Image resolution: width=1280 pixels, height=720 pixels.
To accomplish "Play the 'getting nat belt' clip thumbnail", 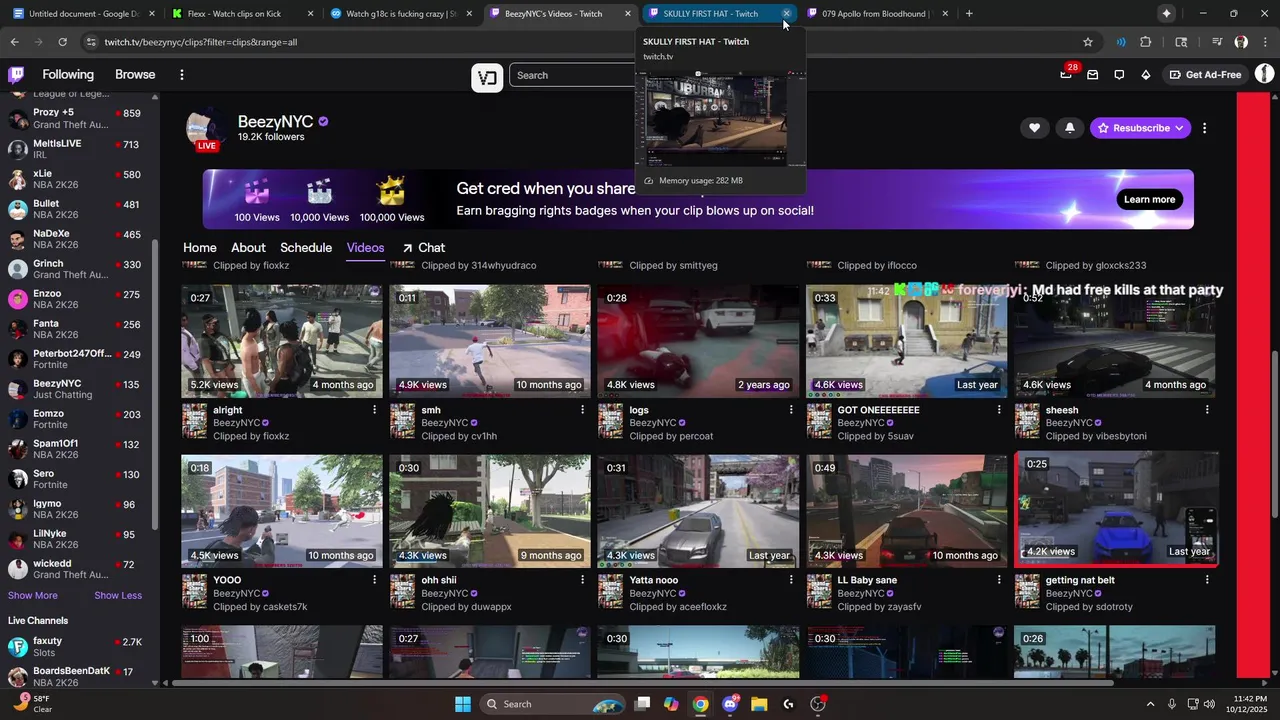I will pyautogui.click(x=1116, y=509).
